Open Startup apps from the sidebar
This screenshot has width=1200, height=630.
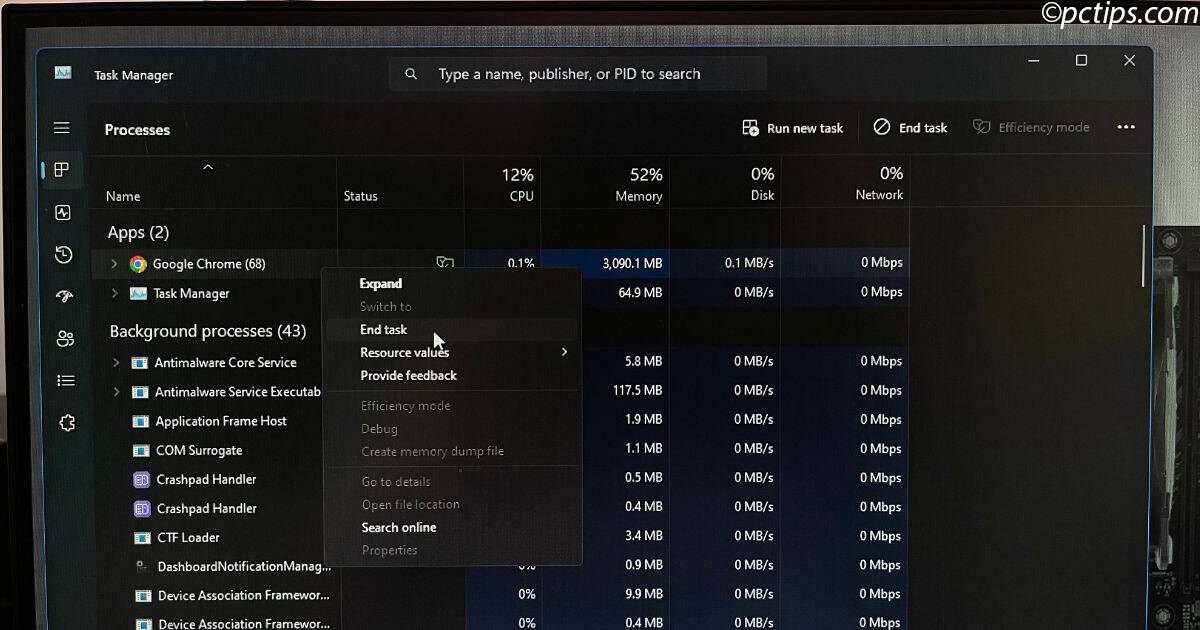[x=62, y=297]
